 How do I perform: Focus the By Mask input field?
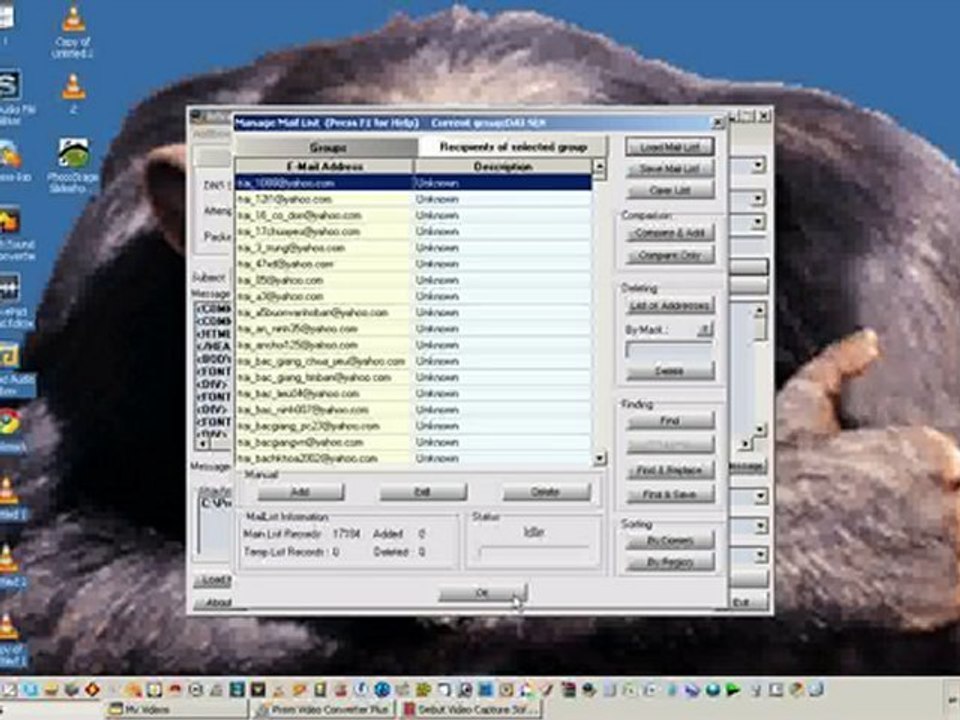pos(669,350)
